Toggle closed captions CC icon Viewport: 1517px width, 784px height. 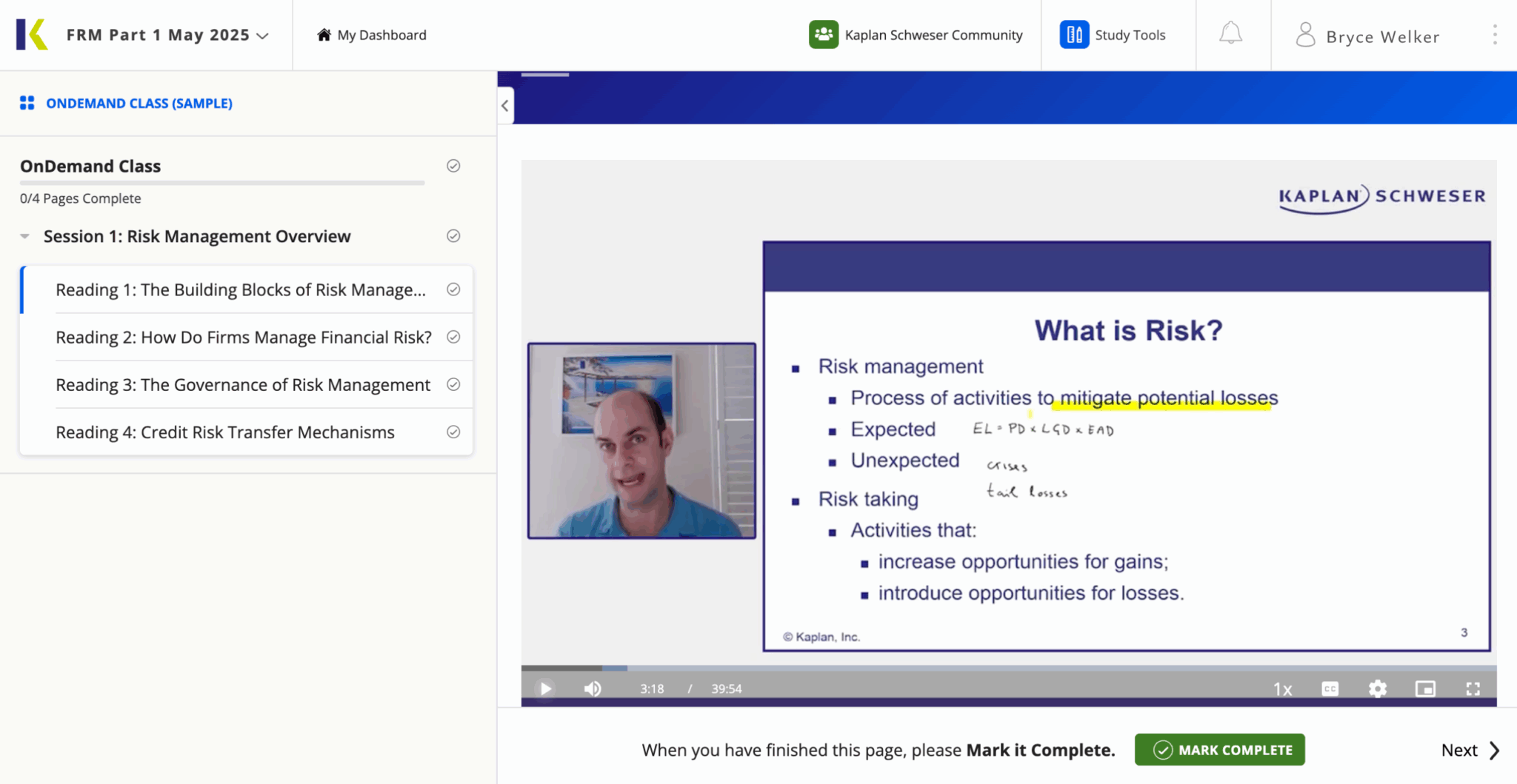tap(1330, 688)
